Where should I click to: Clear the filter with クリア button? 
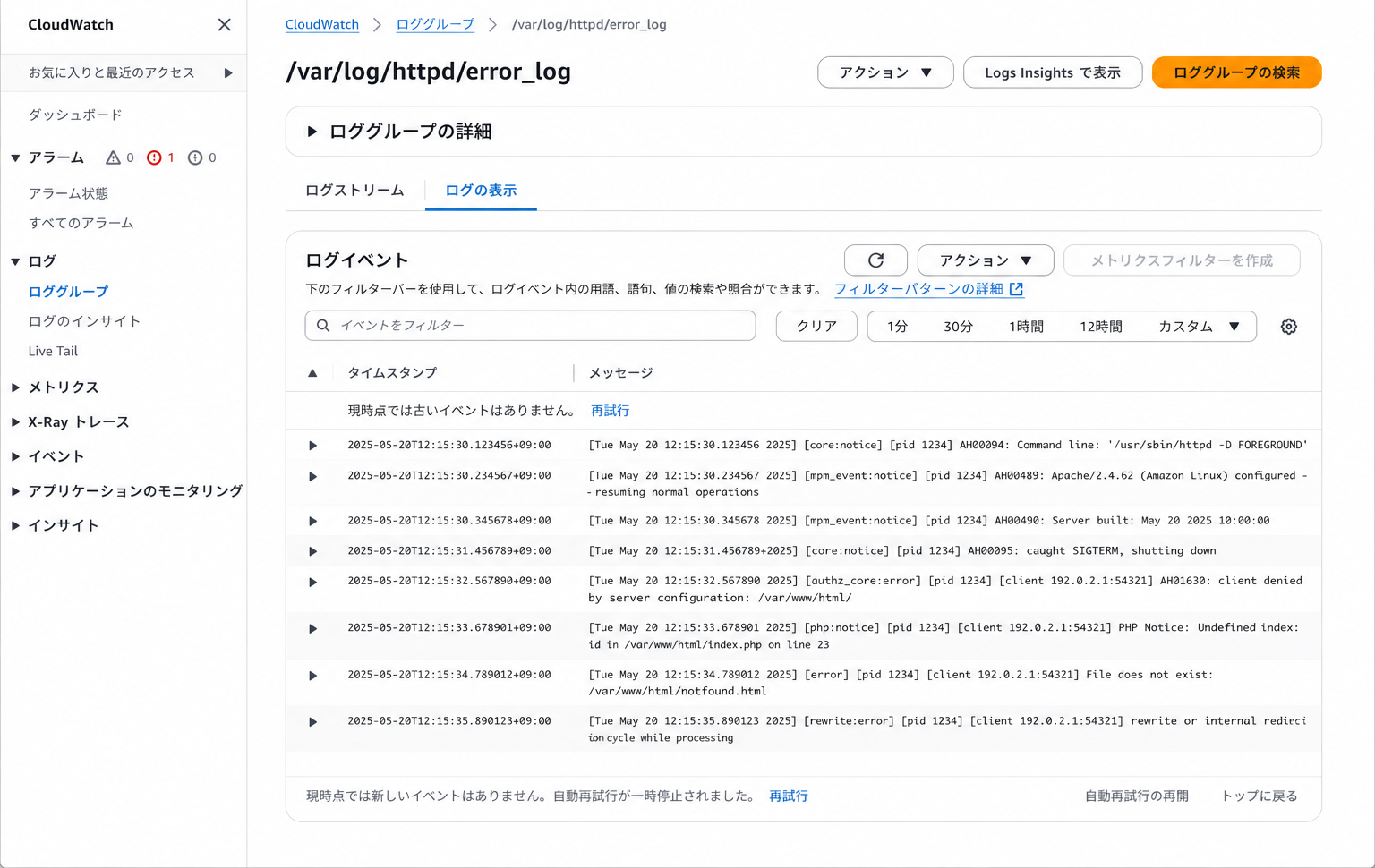click(x=816, y=327)
